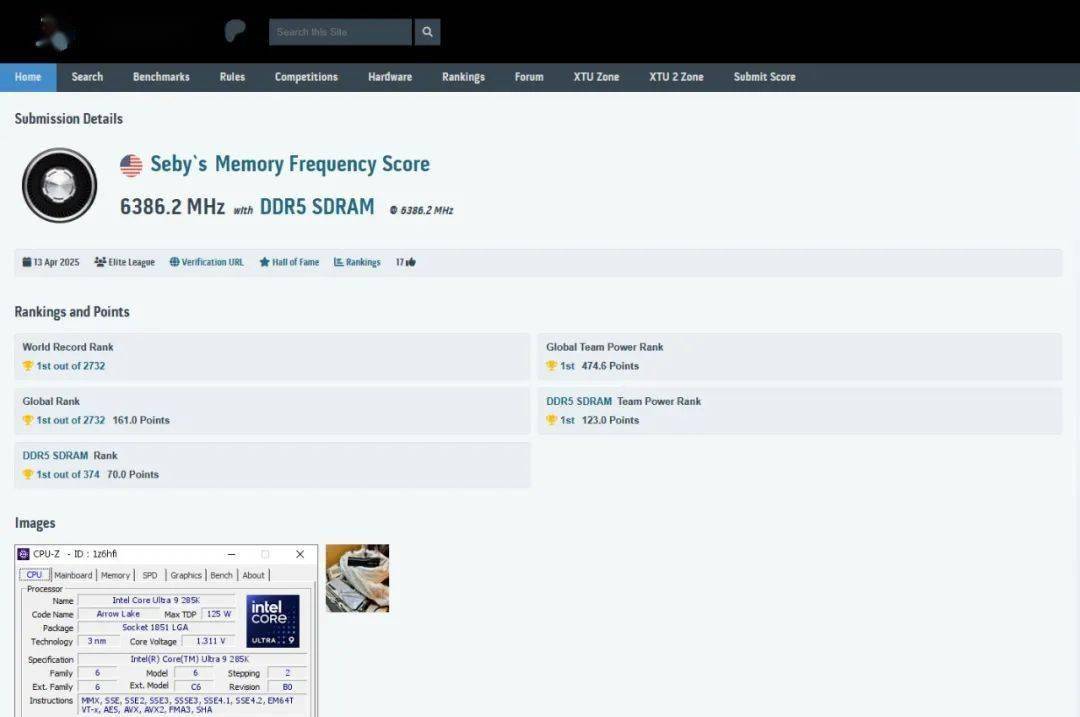Go to Benchmarks in the navigation bar
This screenshot has height=717, width=1080.
161,77
